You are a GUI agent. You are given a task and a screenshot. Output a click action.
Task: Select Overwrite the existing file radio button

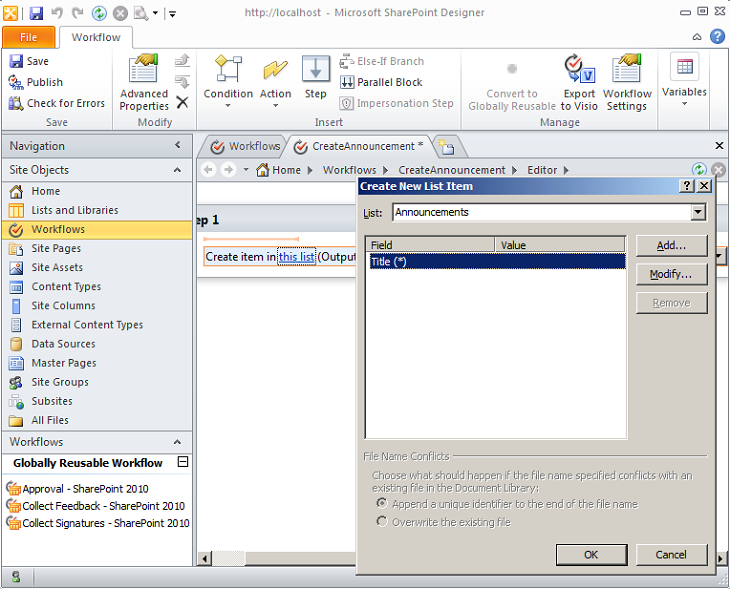(x=382, y=521)
